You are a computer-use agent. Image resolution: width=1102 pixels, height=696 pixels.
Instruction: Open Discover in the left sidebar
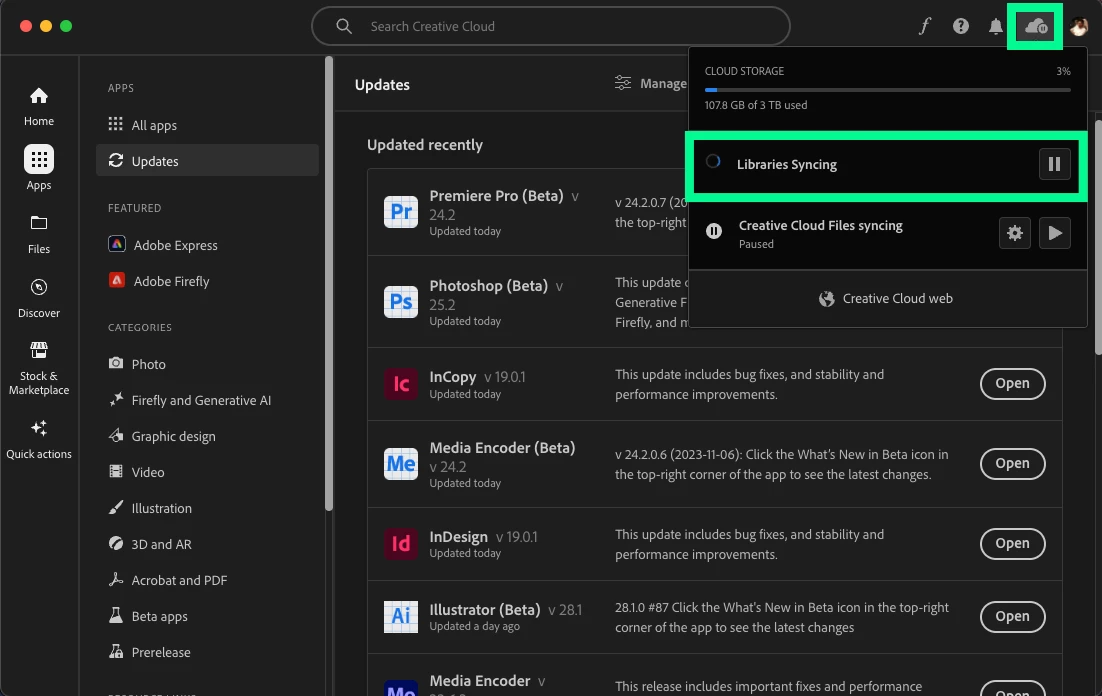[x=39, y=298]
